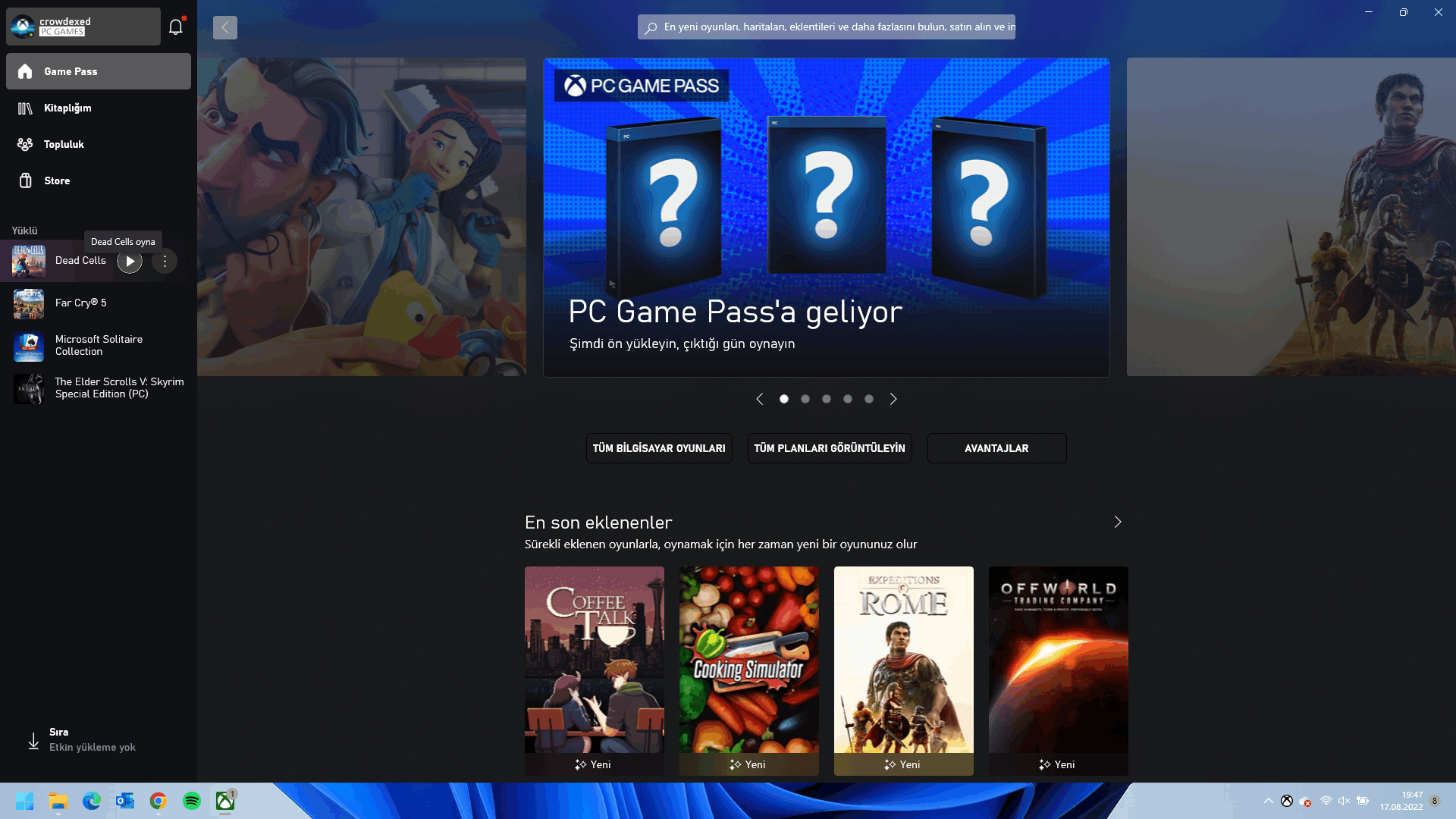1456x819 pixels.
Task: Click the Xbox app taskbar icon
Action: click(x=225, y=801)
